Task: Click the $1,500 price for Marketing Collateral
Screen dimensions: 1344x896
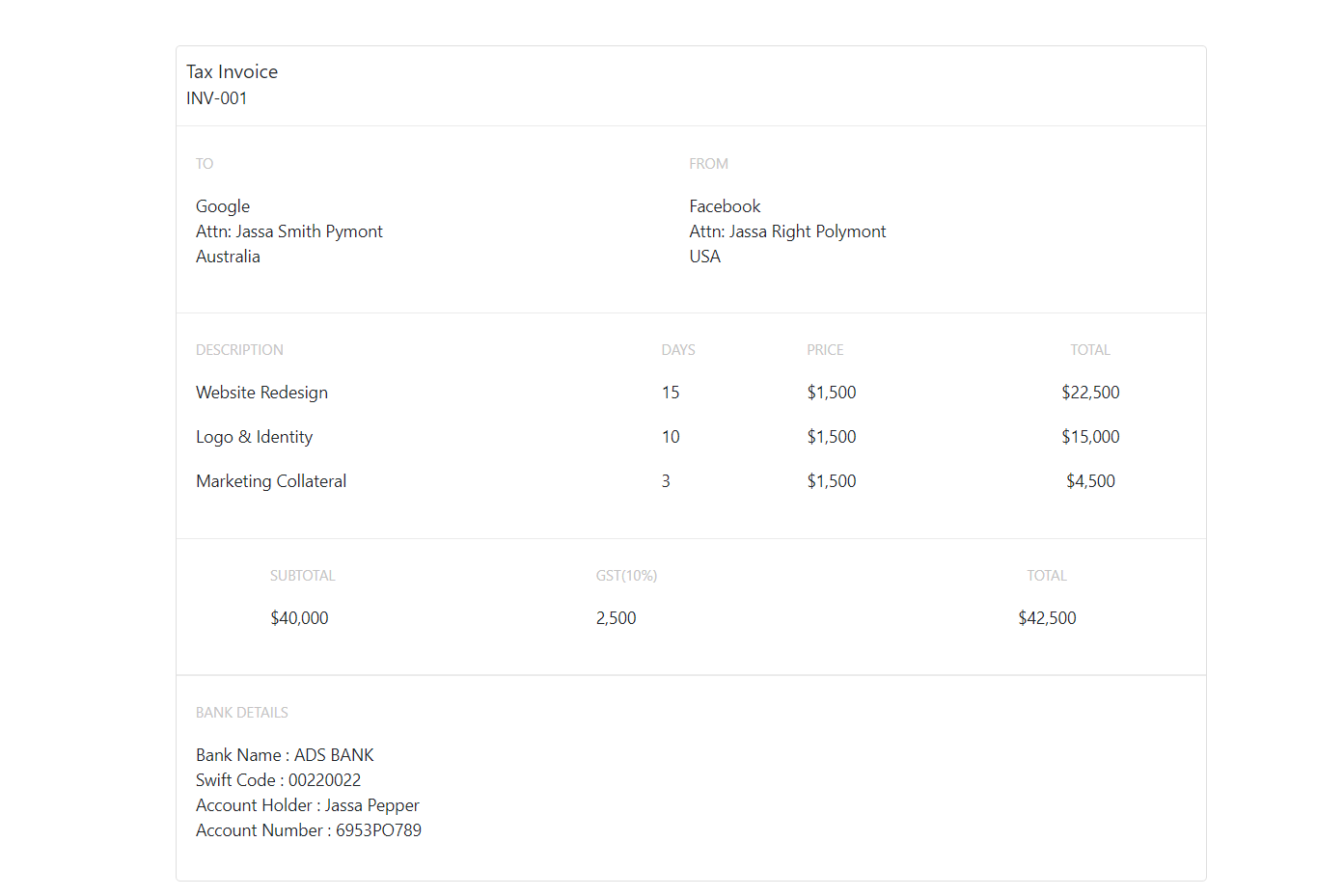Action: point(832,481)
